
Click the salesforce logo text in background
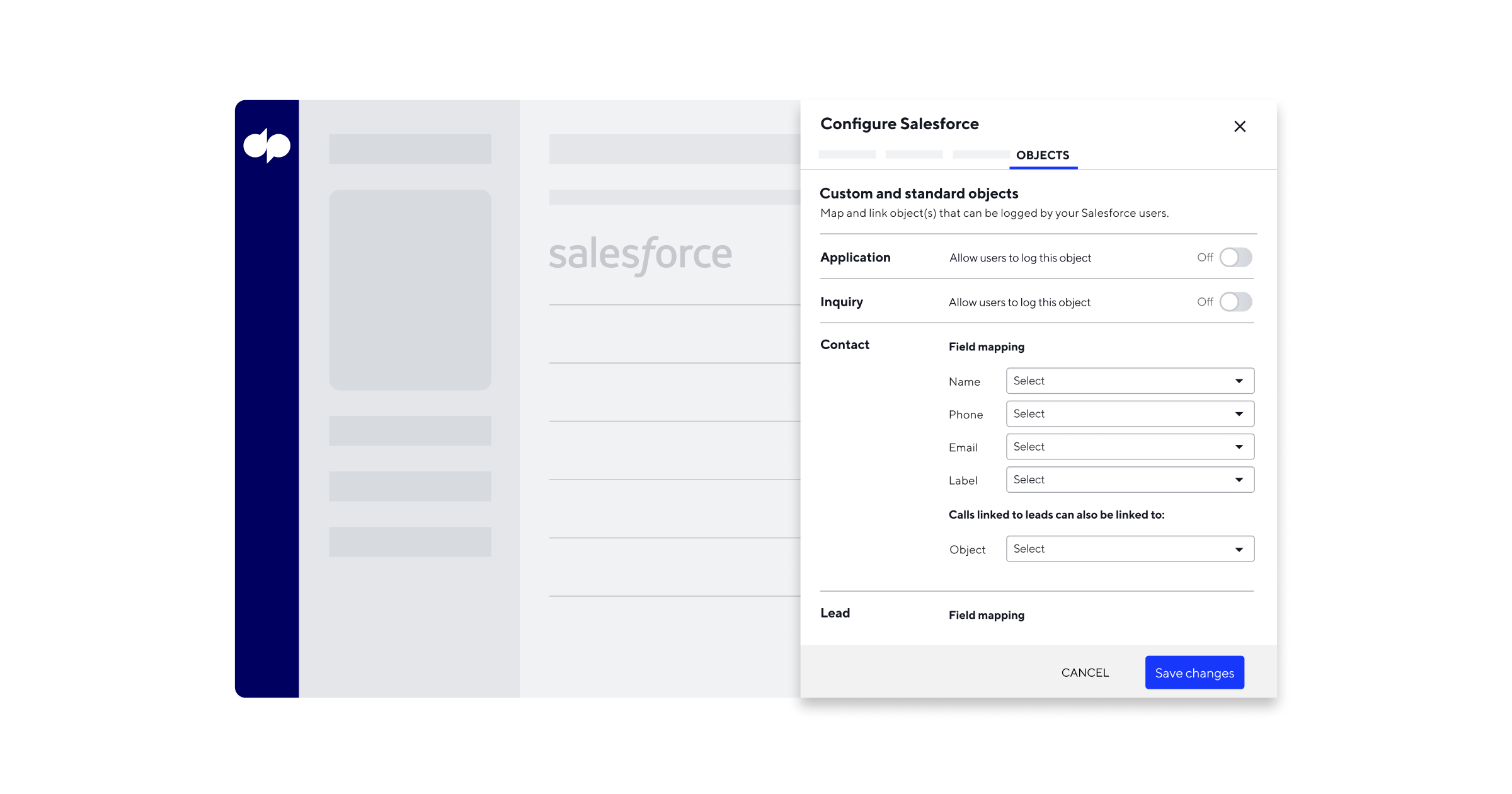[640, 255]
